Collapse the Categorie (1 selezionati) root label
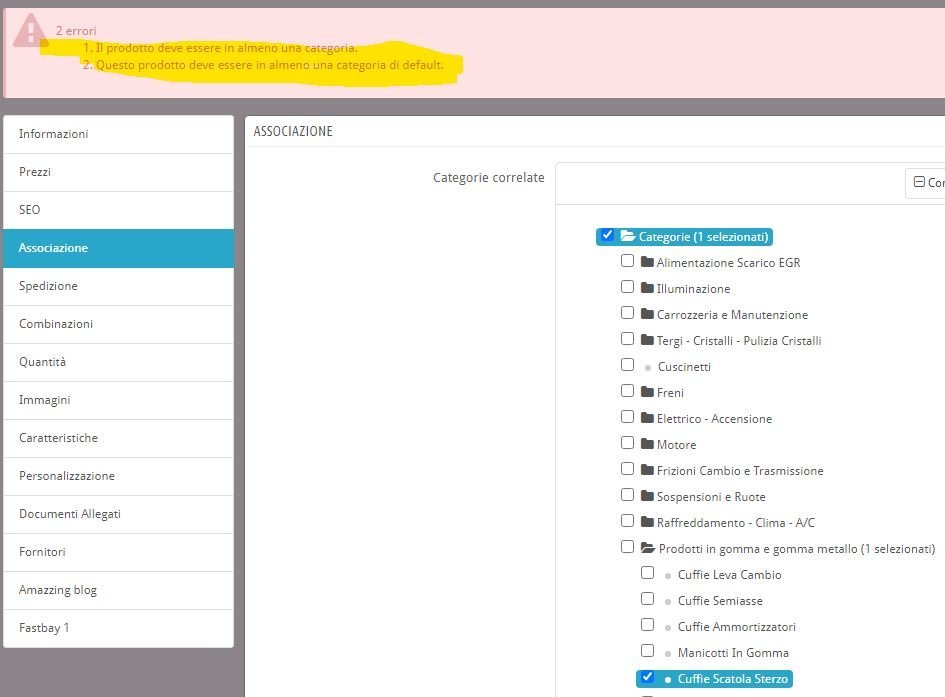Viewport: 945px width, 697px height. tap(703, 237)
